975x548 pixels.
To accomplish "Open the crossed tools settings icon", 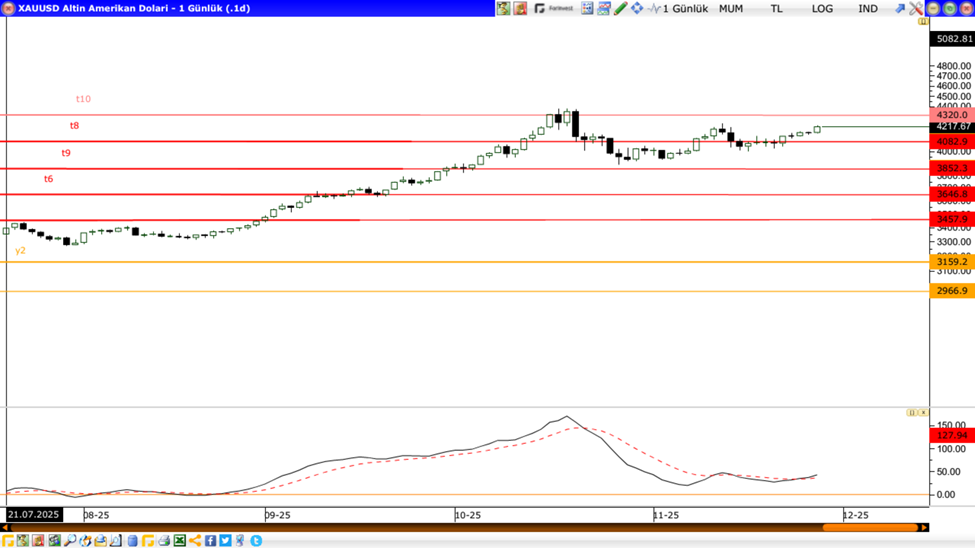I will point(915,8).
